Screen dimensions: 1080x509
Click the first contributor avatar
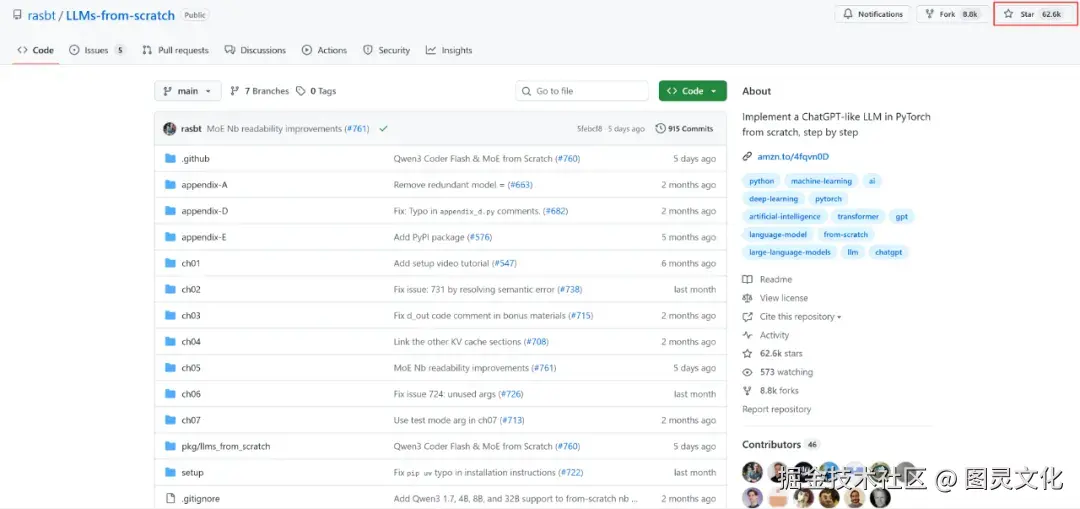[x=753, y=472]
